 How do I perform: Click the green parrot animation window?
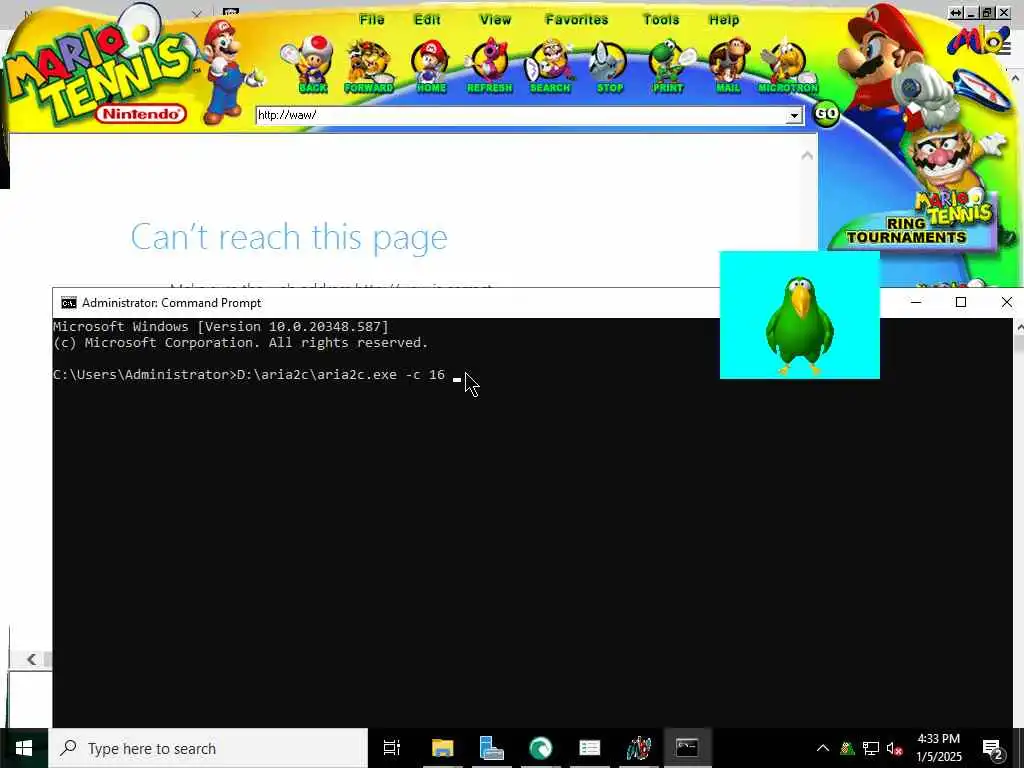tap(799, 315)
